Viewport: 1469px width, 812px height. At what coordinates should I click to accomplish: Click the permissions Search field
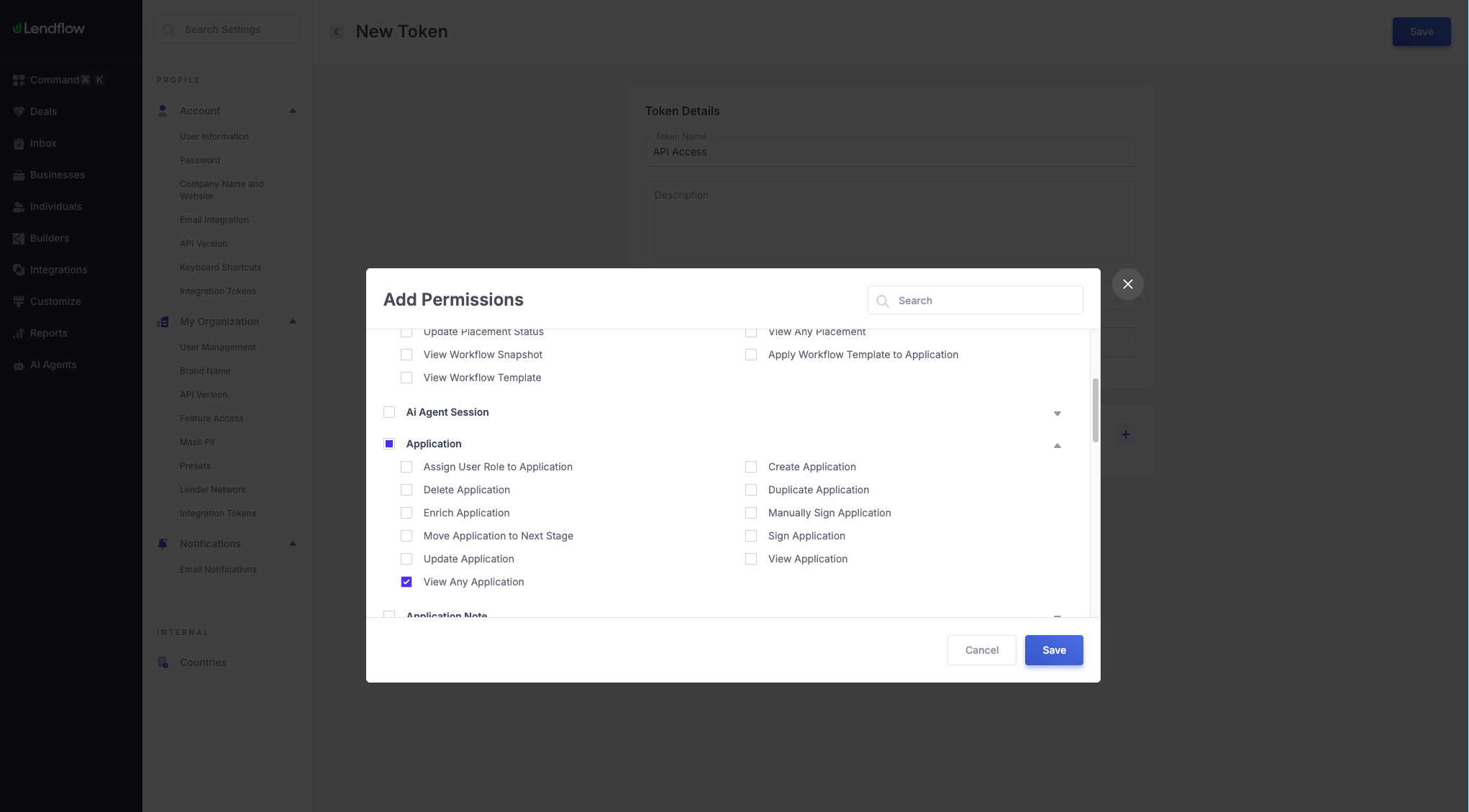point(975,300)
